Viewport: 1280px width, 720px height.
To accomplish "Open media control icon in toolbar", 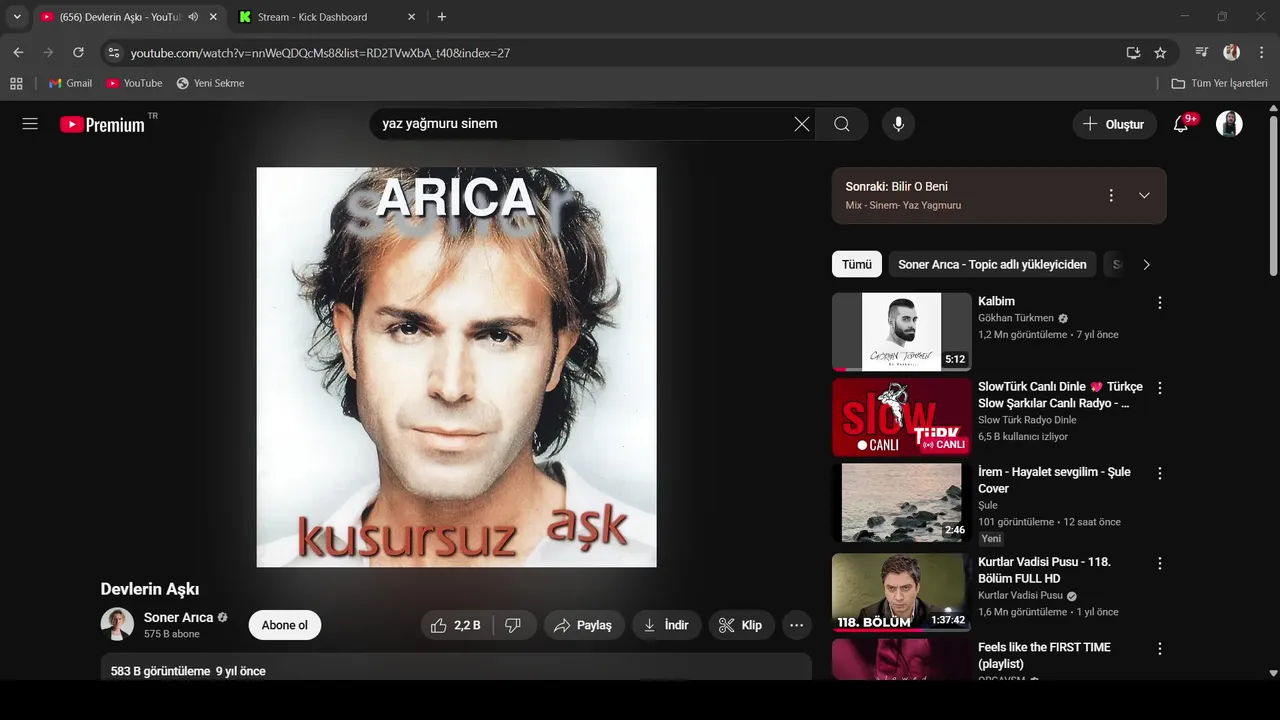I will click(1201, 53).
